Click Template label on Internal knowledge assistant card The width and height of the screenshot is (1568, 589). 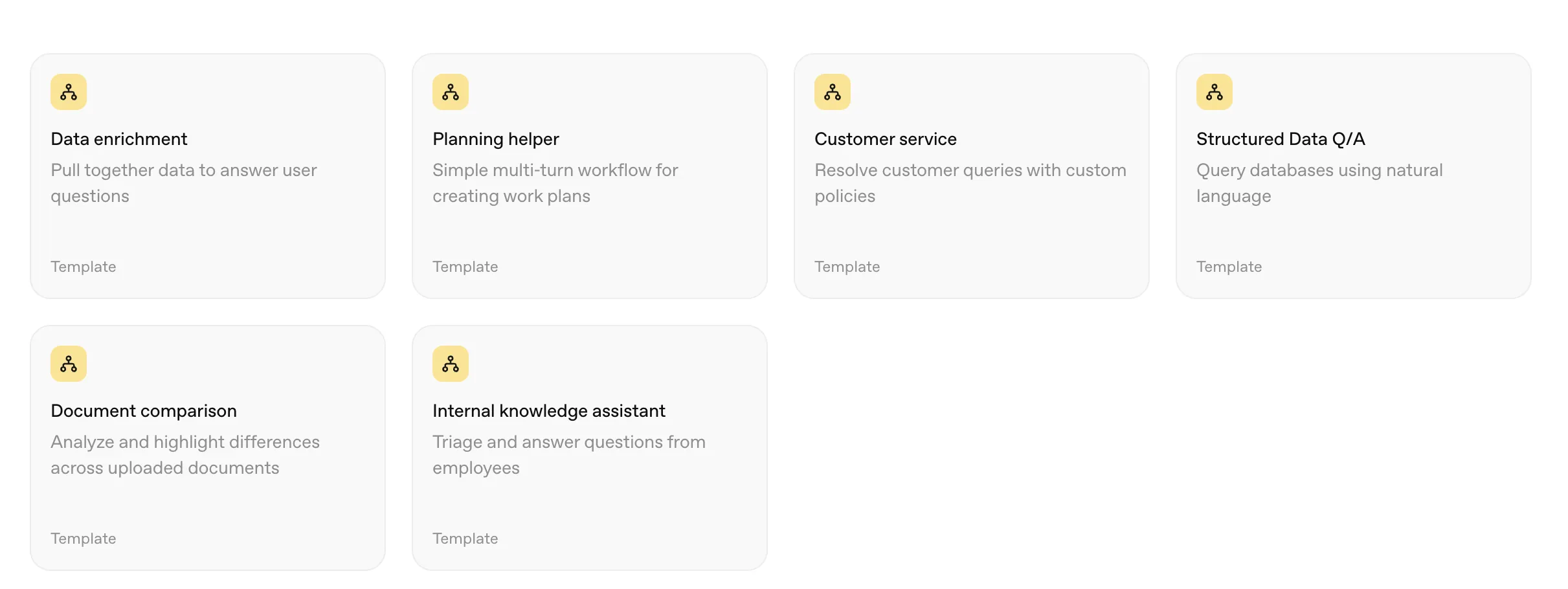pos(465,539)
